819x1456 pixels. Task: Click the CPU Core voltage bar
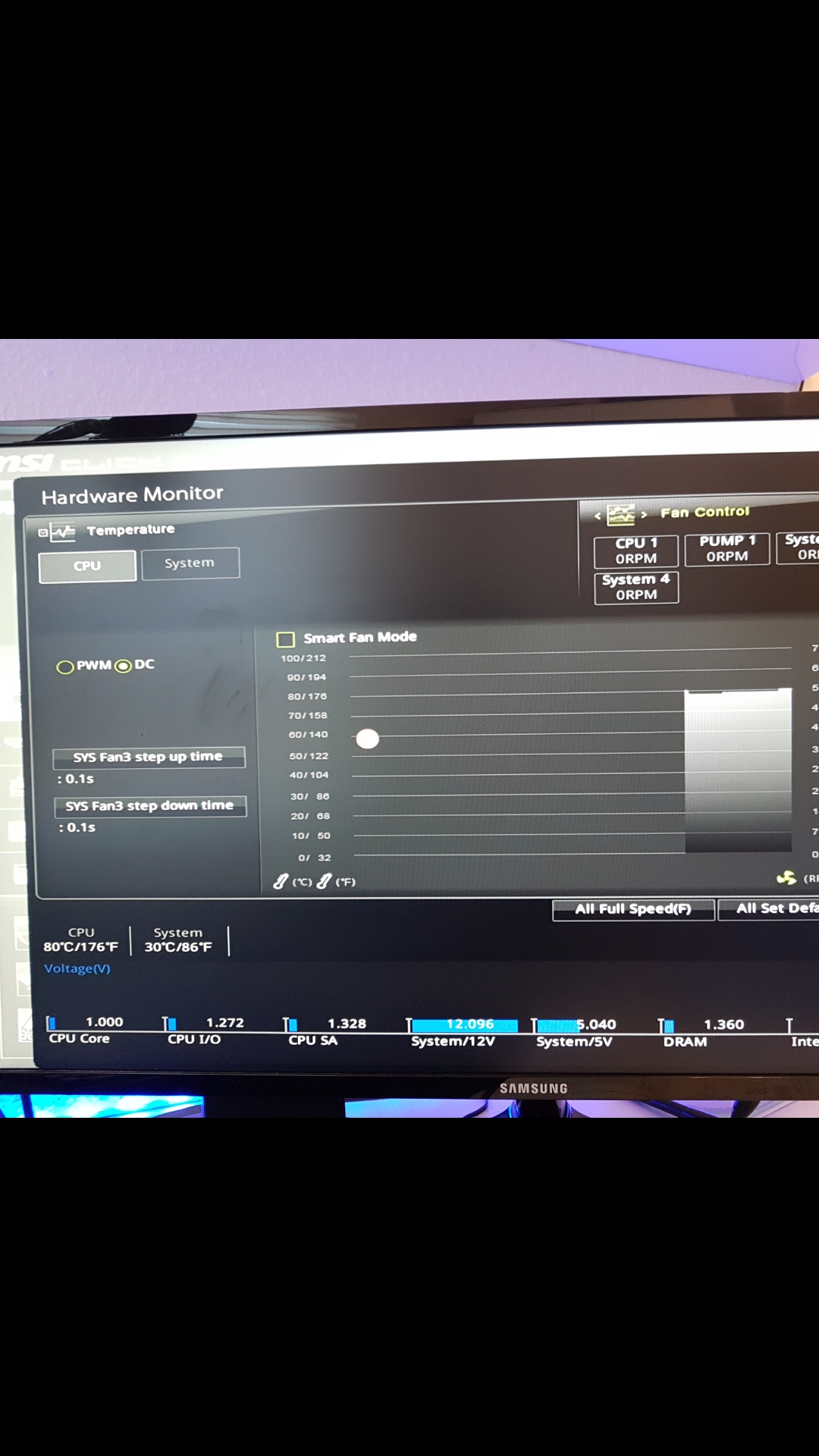point(51,1023)
